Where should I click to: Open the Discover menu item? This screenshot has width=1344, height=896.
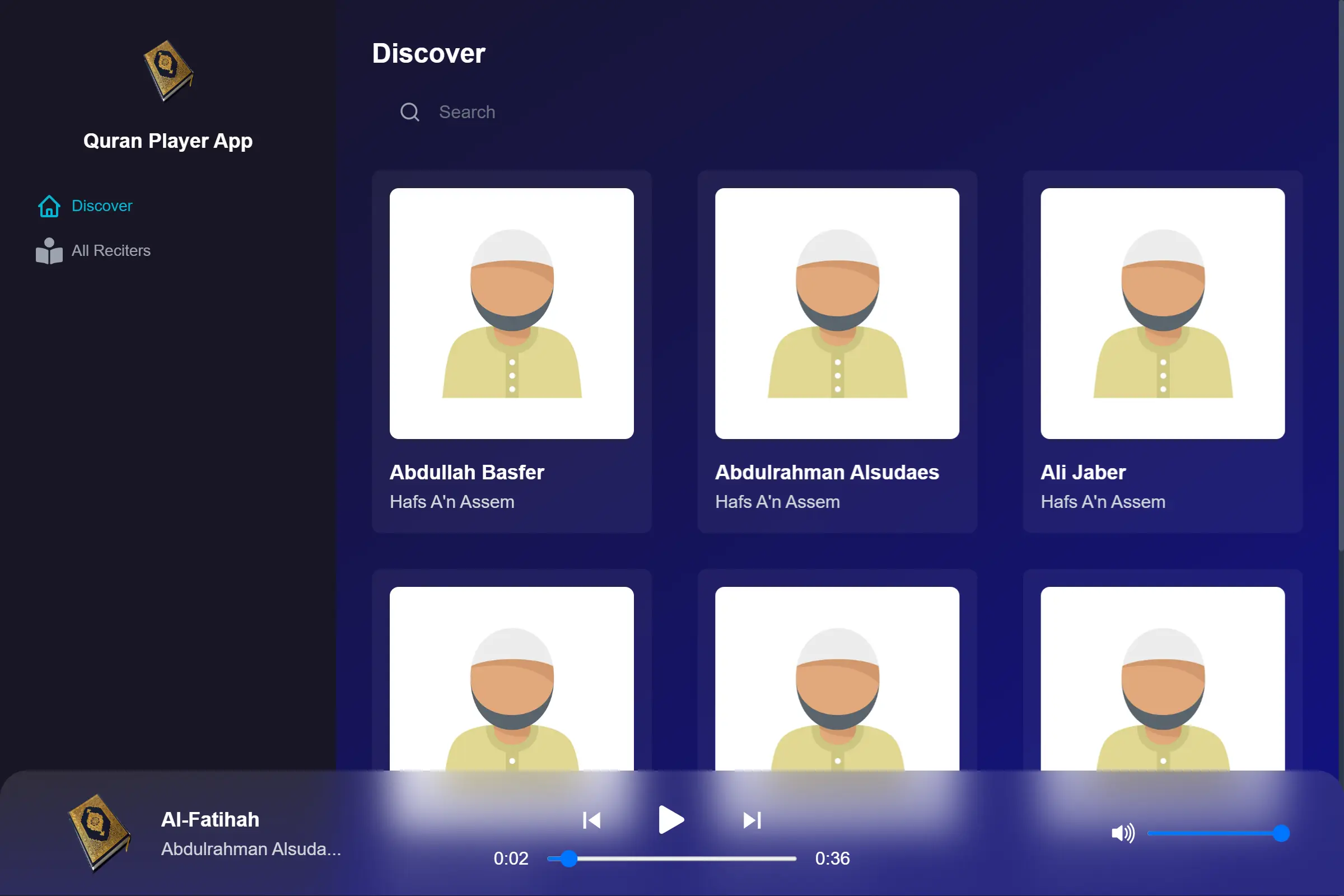point(102,206)
